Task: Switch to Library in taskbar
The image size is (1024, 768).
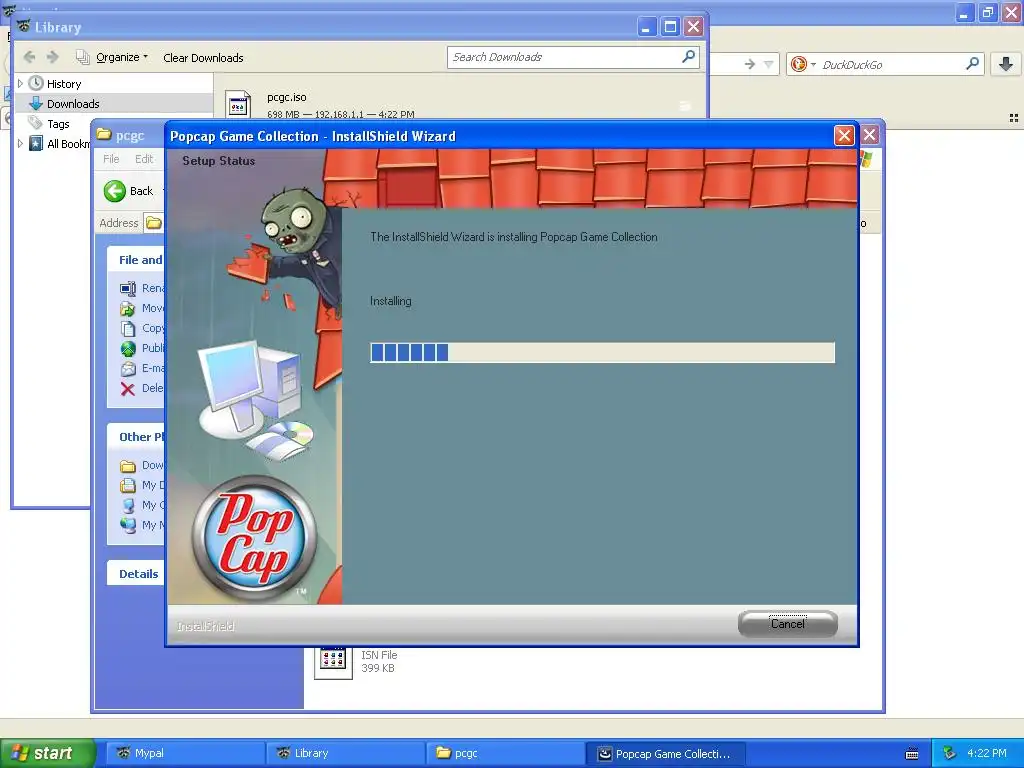Action: tap(344, 753)
